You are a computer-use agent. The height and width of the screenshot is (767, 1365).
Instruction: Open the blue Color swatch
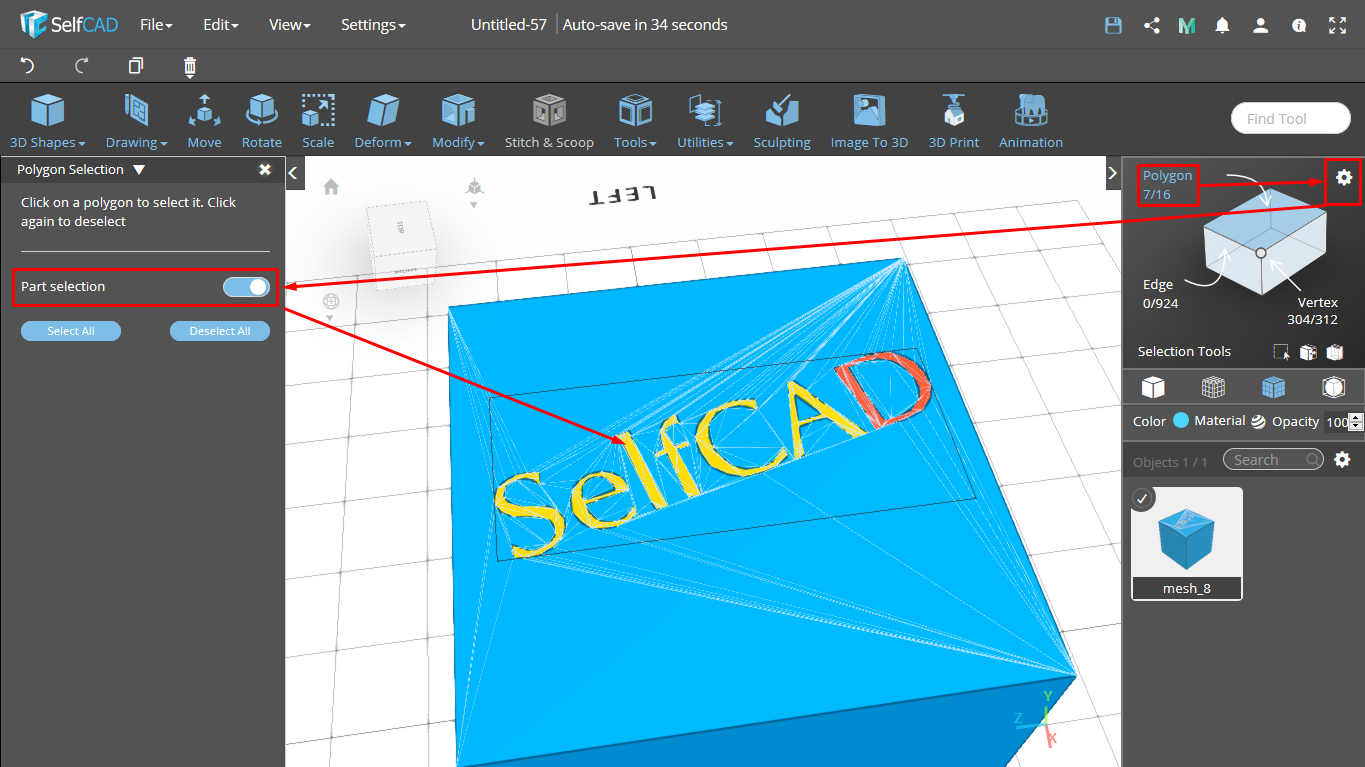pyautogui.click(x=1181, y=420)
